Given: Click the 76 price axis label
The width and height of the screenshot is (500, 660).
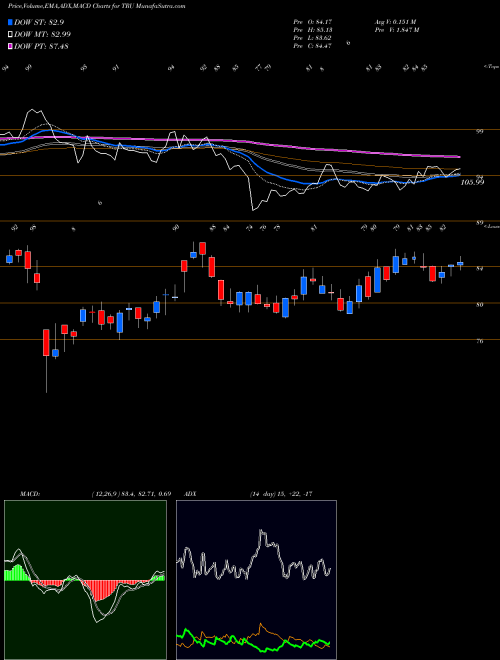Looking at the screenshot, I should [x=480, y=341].
